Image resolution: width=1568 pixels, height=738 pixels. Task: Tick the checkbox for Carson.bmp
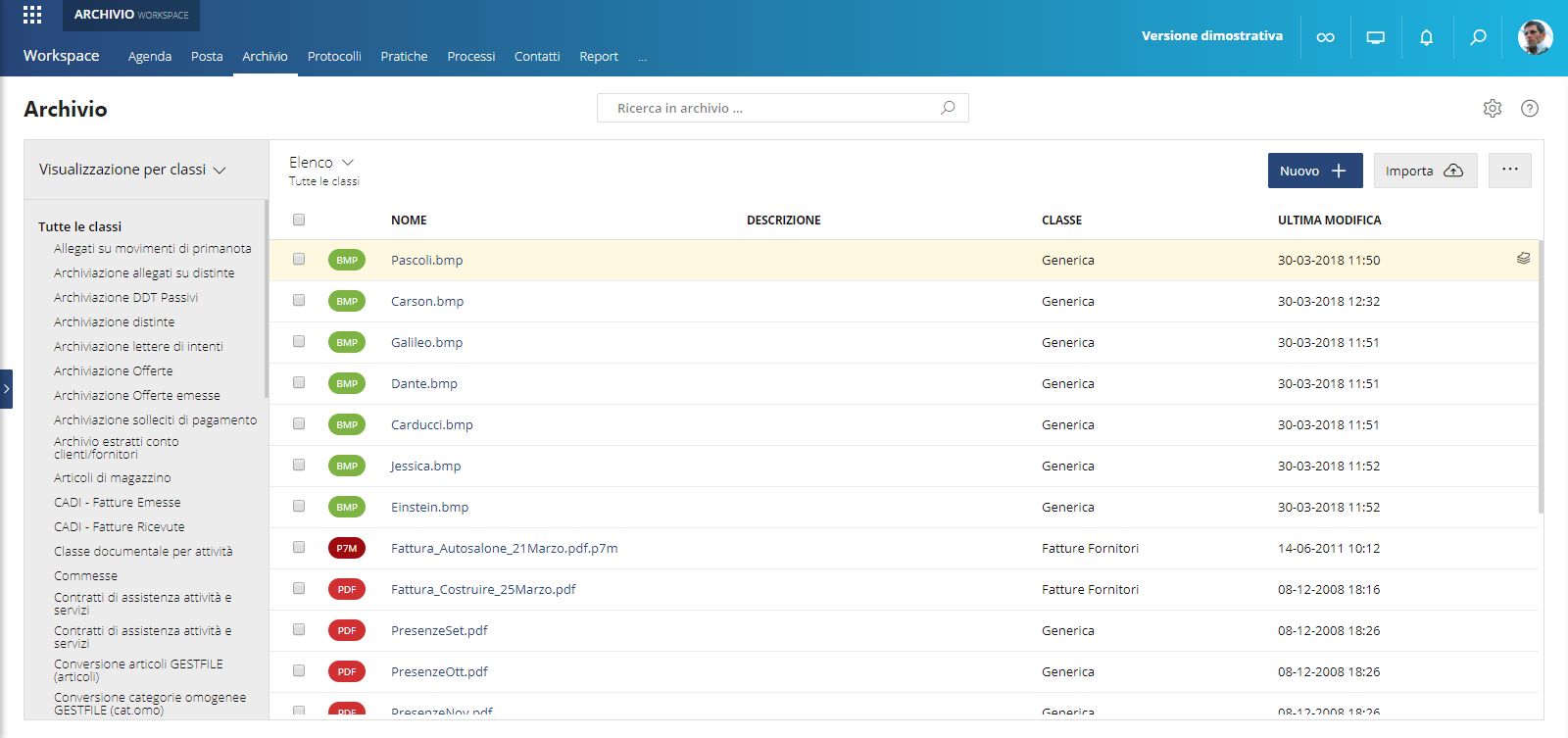pos(299,301)
